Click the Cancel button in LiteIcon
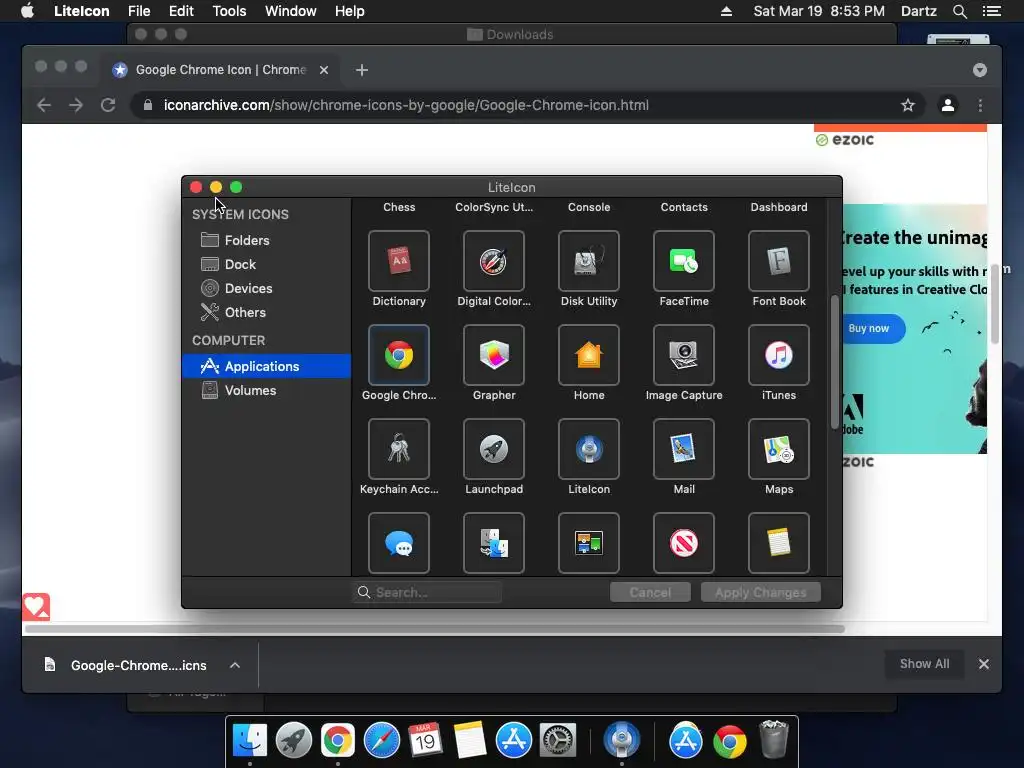 pyautogui.click(x=650, y=592)
